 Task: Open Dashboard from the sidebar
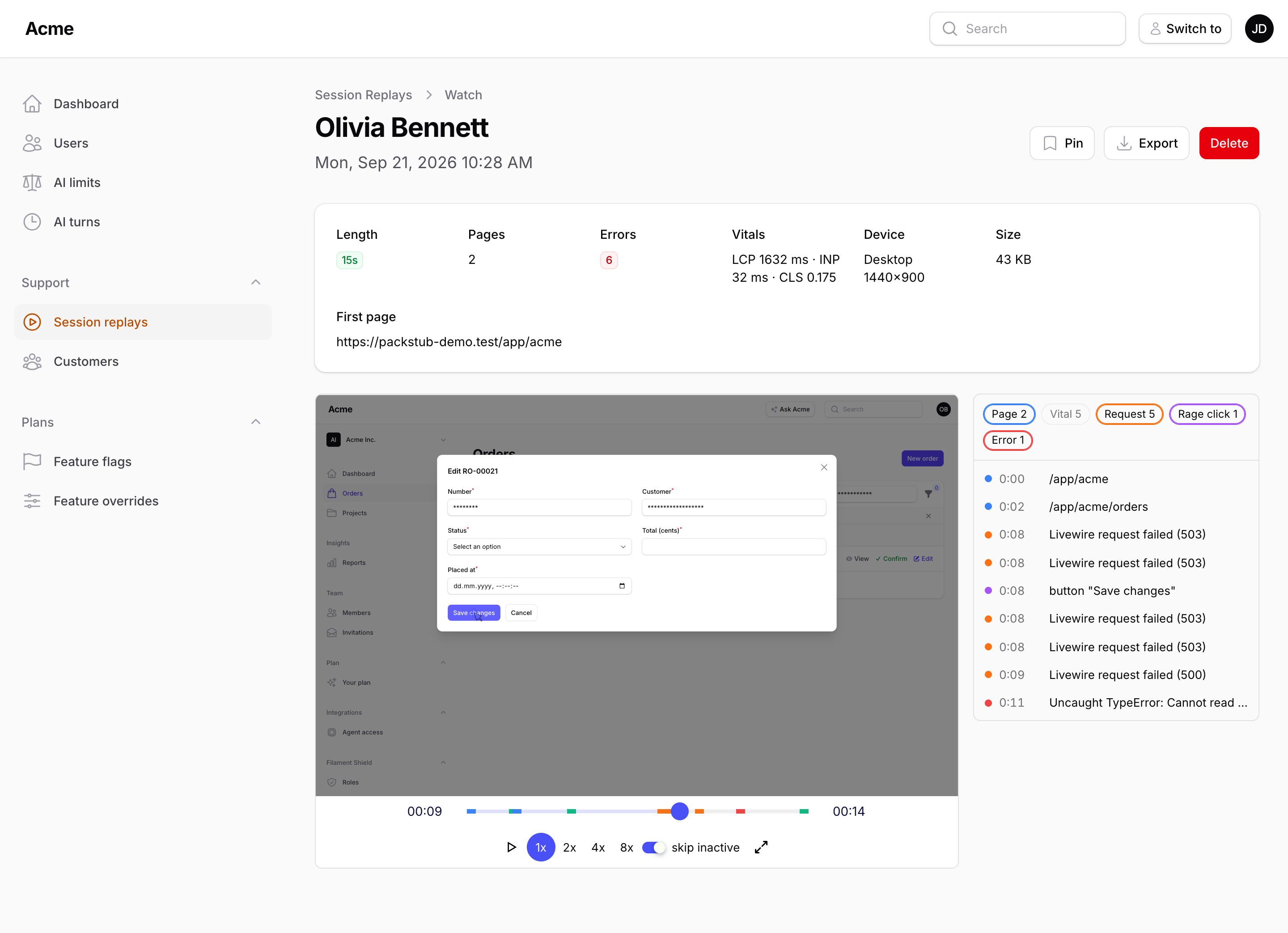(143, 104)
